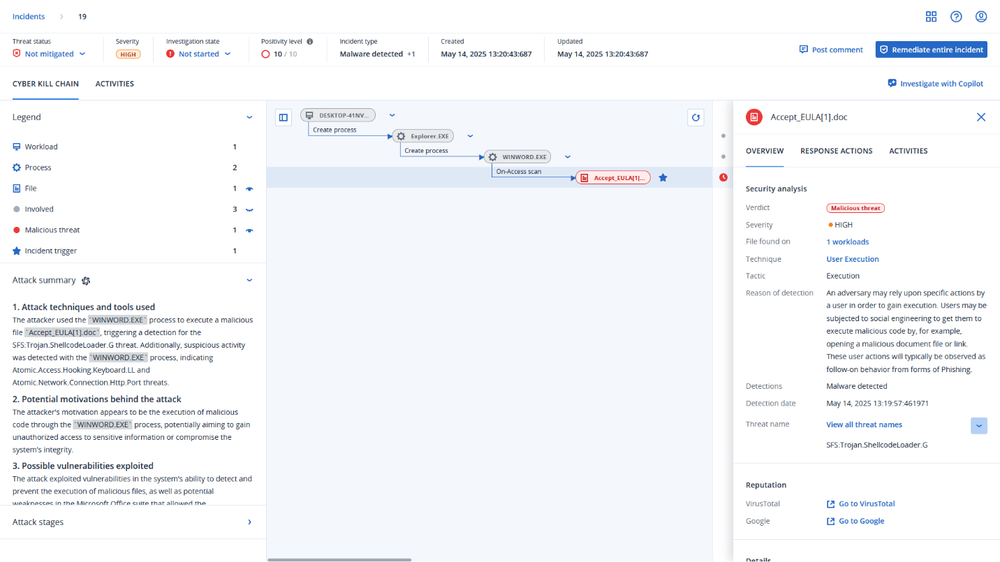1000x562 pixels.
Task: Toggle visibility of Malicious threat nodes
Action: (x=249, y=230)
